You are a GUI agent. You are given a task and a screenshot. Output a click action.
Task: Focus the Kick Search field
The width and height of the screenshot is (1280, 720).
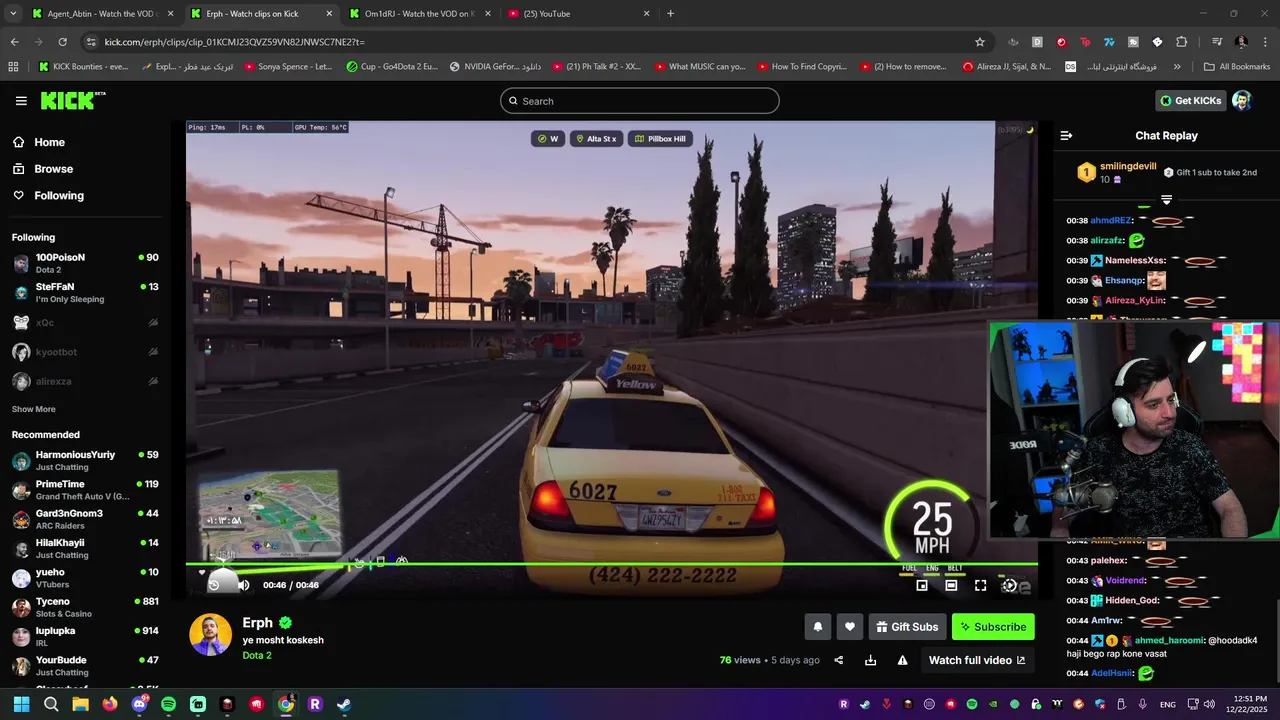[x=640, y=101]
